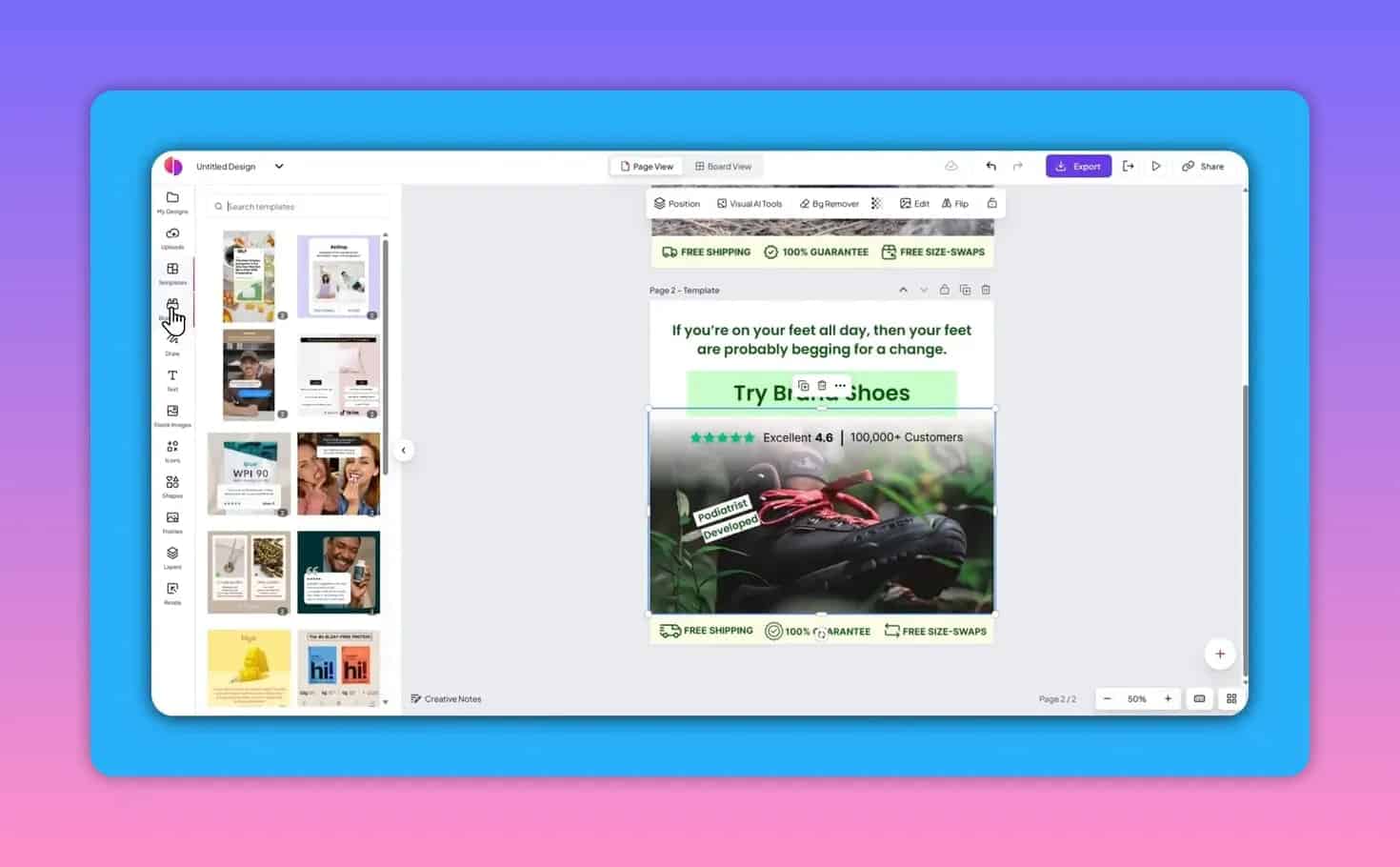
Task: Duplicate Page 2
Action: point(965,290)
